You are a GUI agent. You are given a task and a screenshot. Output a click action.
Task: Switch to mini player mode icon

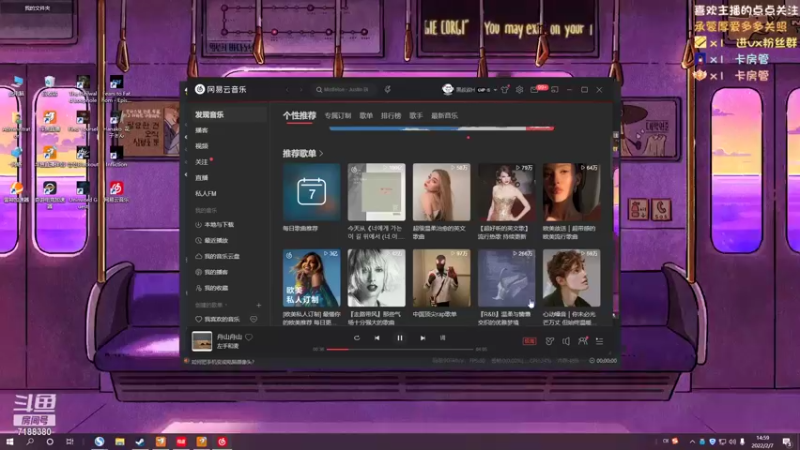pyautogui.click(x=555, y=90)
